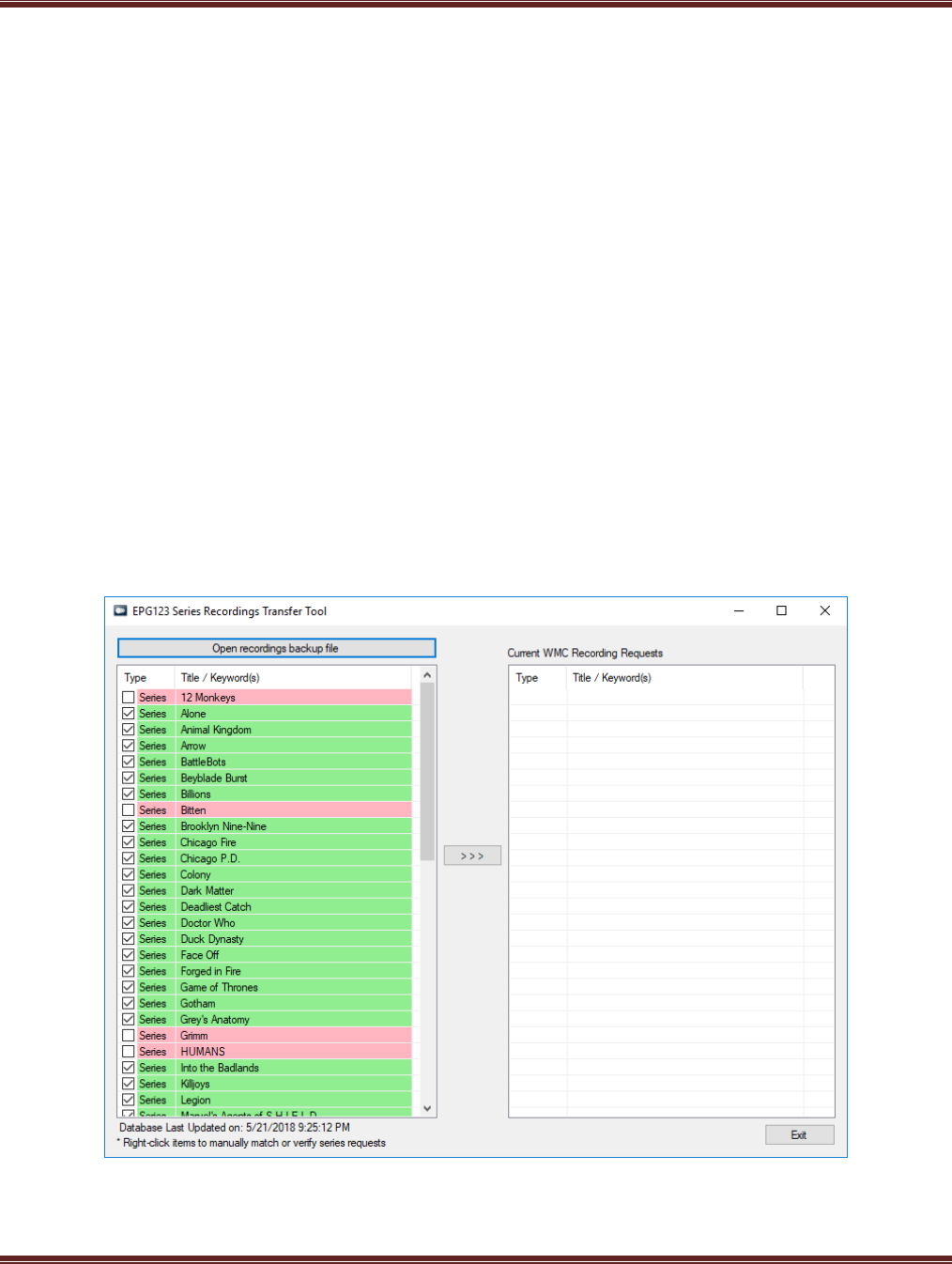Maximize the EPG123 Transfer Tool window
Image resolution: width=952 pixels, height=1264 pixels.
(781, 610)
